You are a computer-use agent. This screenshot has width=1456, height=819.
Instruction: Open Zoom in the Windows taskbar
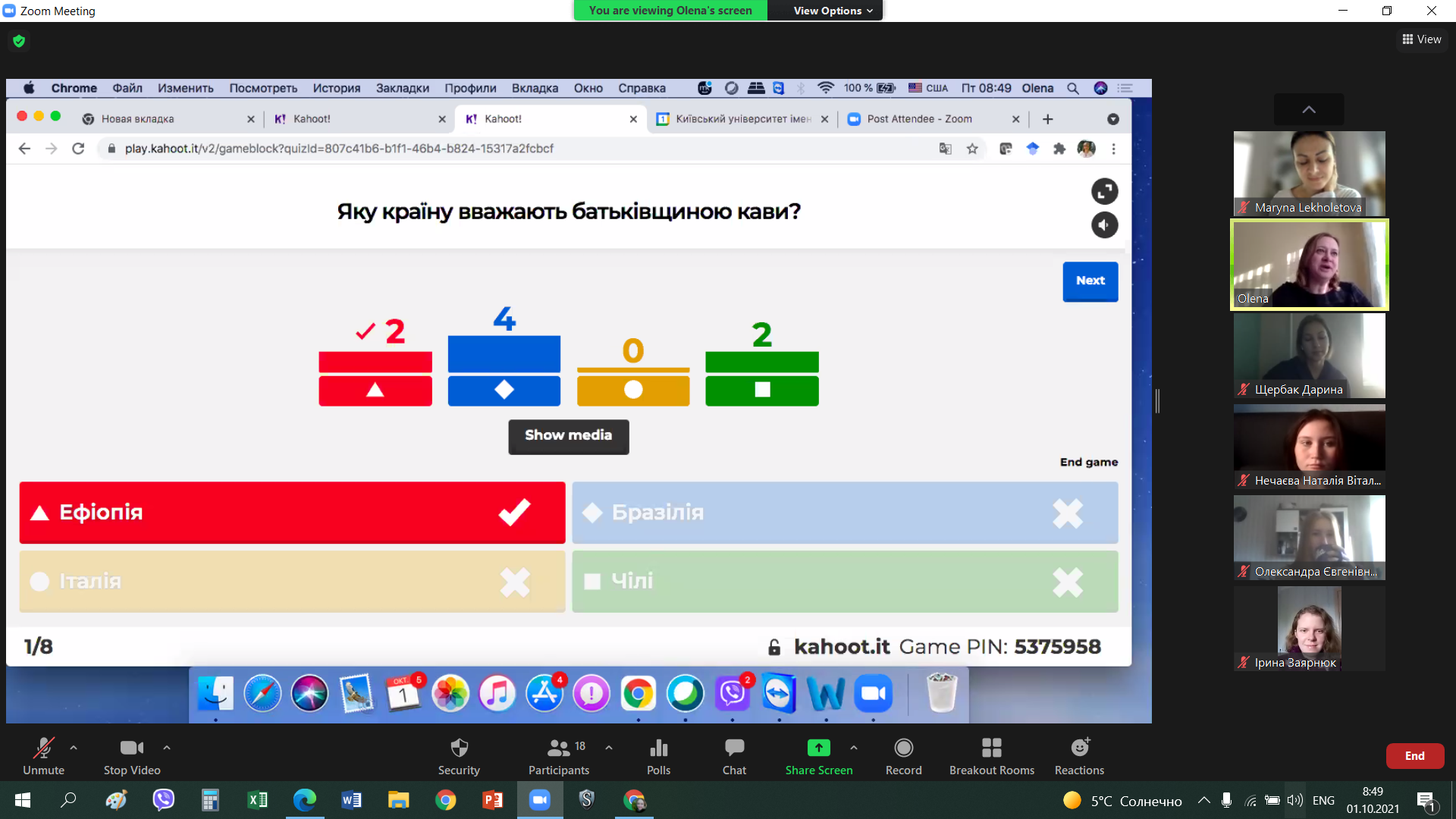[539, 800]
